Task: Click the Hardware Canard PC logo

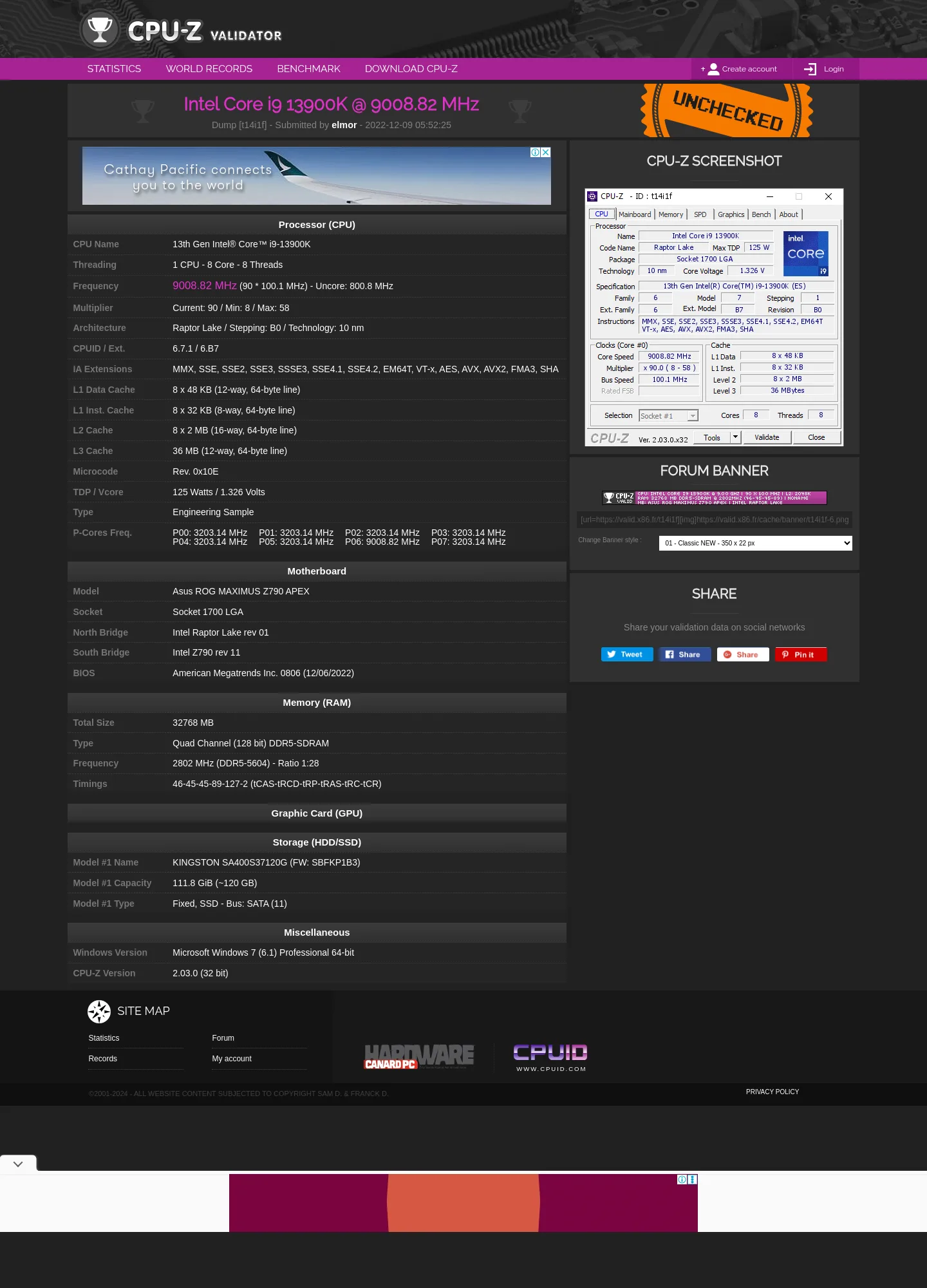Action: tap(419, 1057)
